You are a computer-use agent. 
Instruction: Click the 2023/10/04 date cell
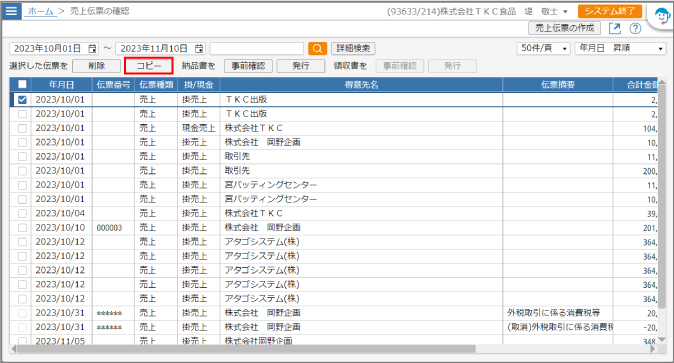point(60,213)
